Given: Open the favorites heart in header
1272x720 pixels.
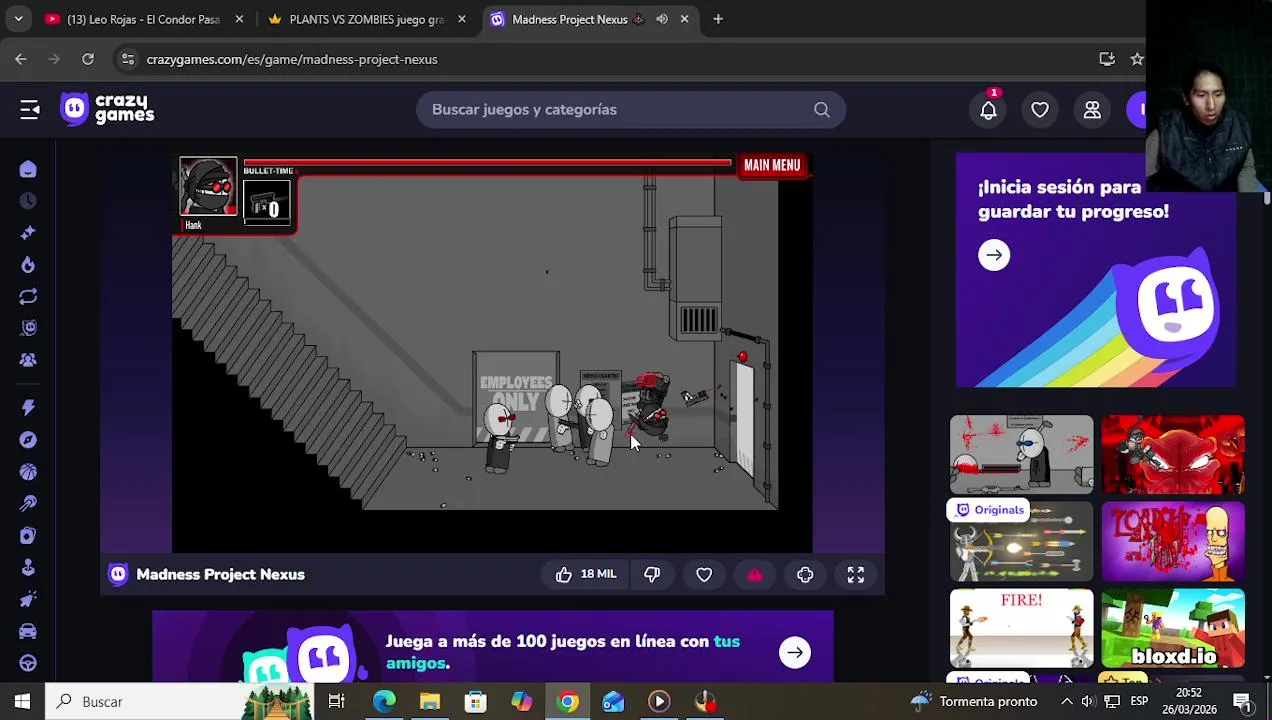Looking at the screenshot, I should (1040, 110).
